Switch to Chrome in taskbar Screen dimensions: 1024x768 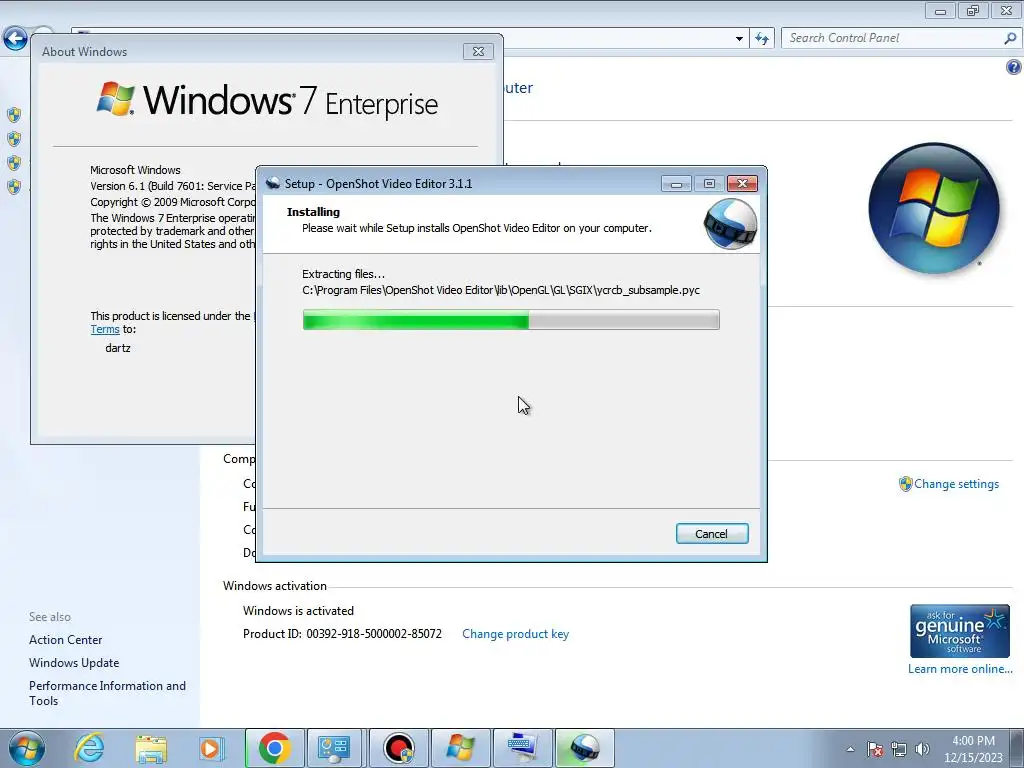click(x=274, y=748)
